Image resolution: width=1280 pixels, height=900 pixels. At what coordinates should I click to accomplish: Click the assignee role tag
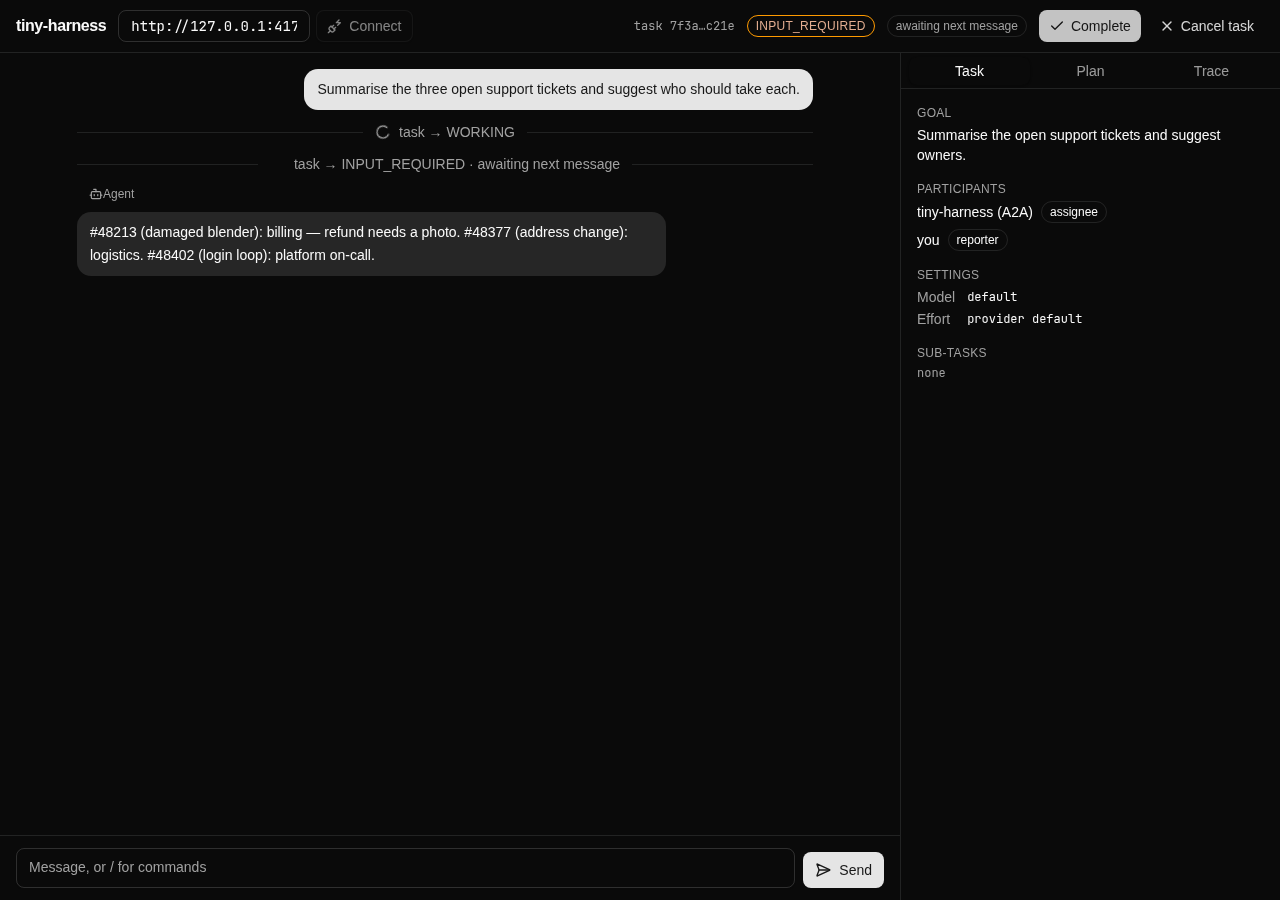1074,212
